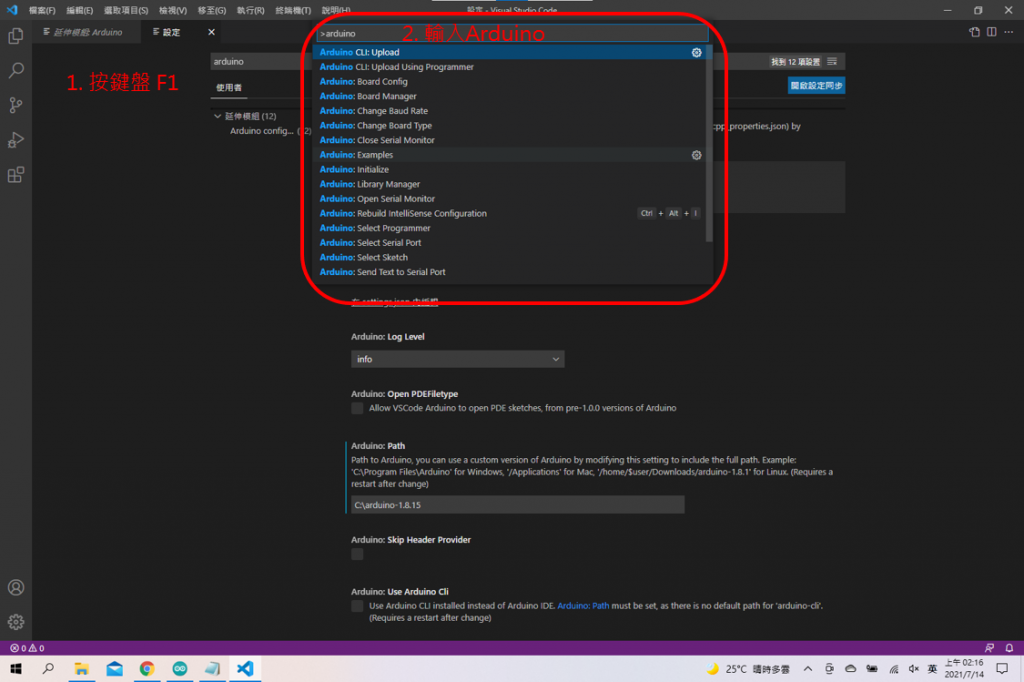Open the Search view in the activity bar
Viewport: 1024px width, 682px height.
coord(16,70)
